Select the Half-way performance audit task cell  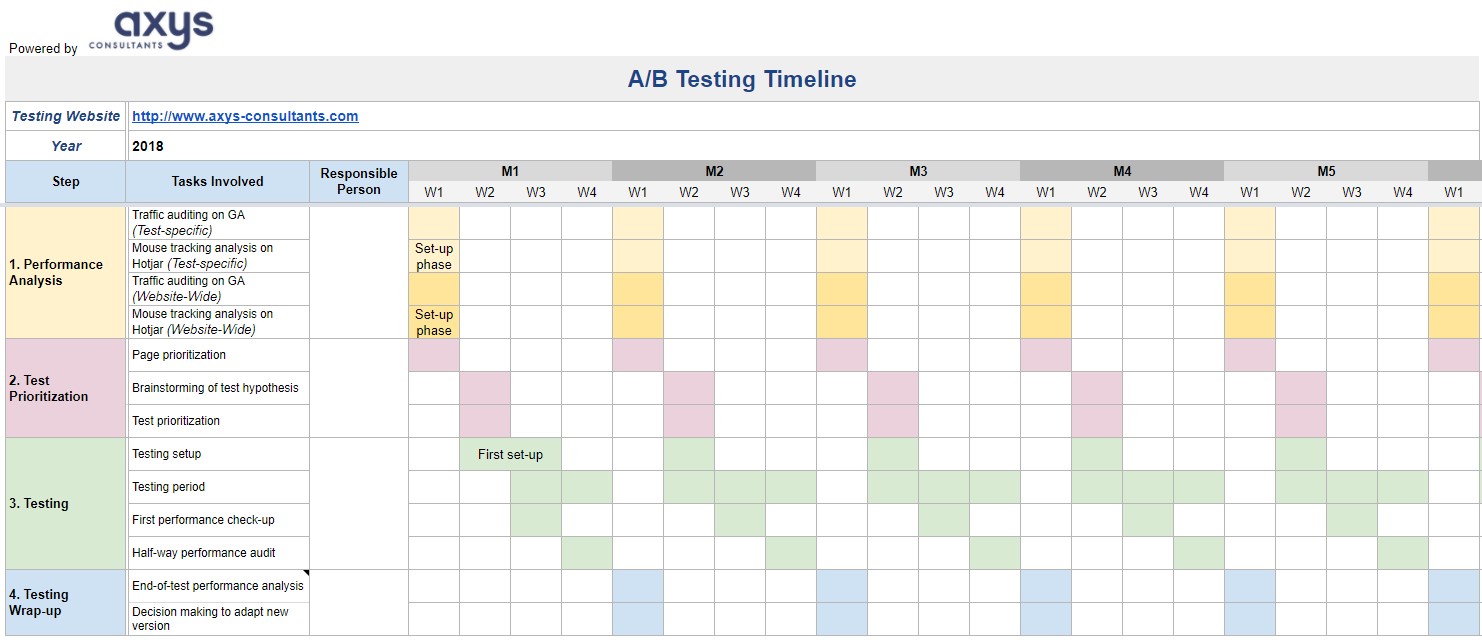click(x=217, y=553)
